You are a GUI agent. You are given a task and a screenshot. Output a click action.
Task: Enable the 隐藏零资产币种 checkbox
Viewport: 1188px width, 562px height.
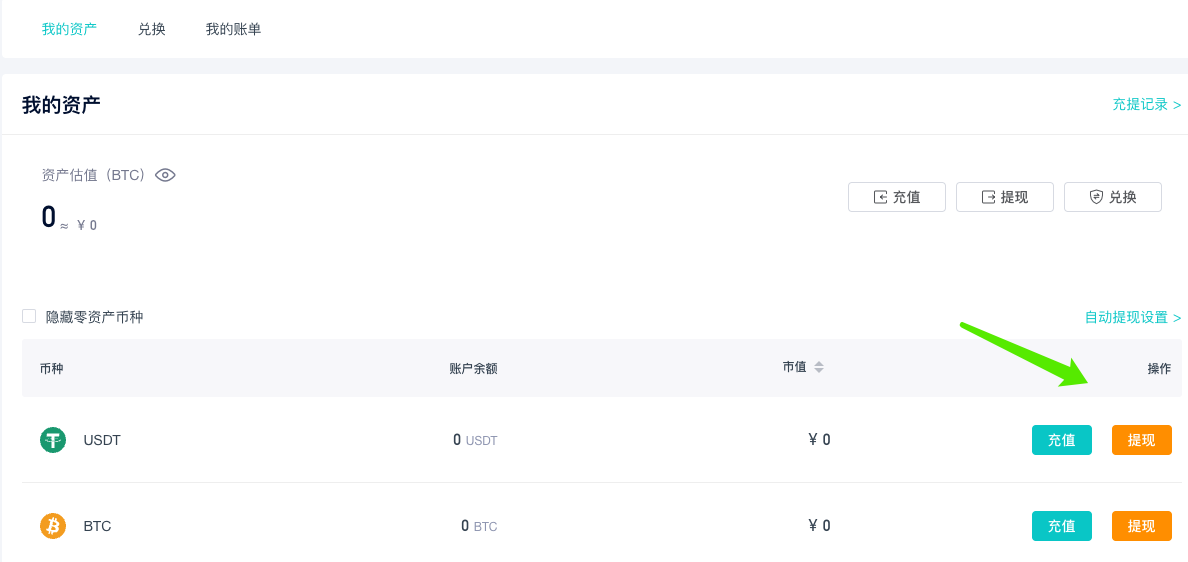click(29, 316)
